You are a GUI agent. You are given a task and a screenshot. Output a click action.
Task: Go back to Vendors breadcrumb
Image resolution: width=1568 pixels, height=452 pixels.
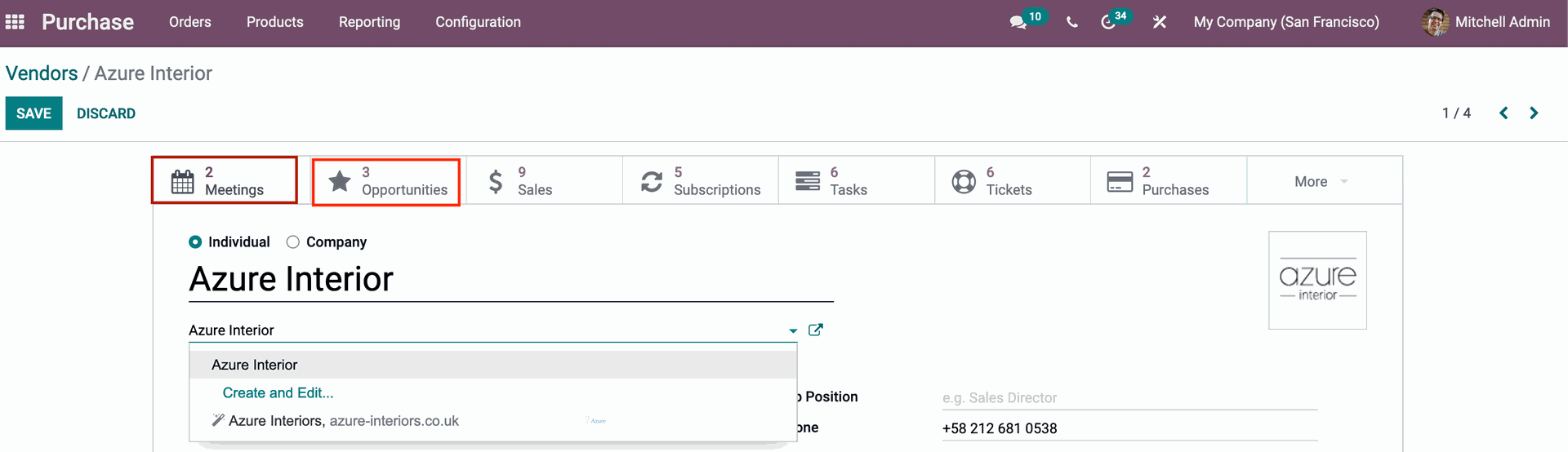click(42, 73)
